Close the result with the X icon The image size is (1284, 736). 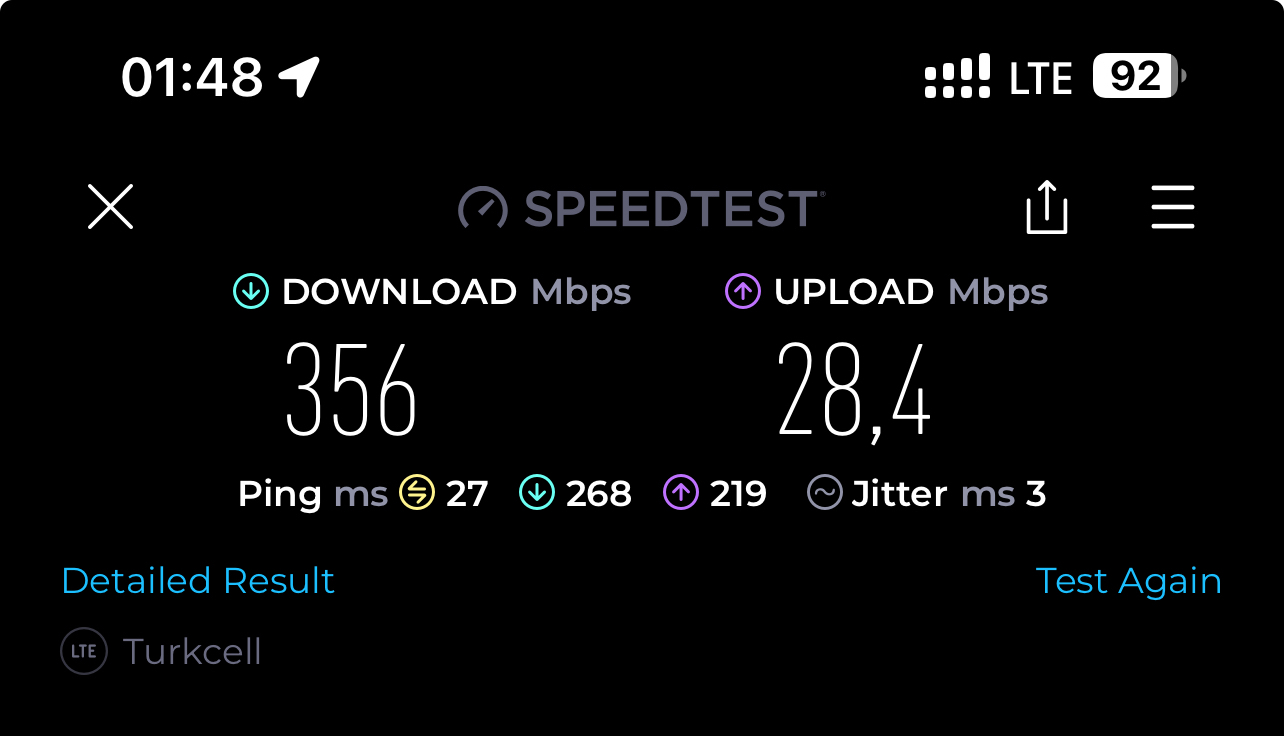click(110, 207)
